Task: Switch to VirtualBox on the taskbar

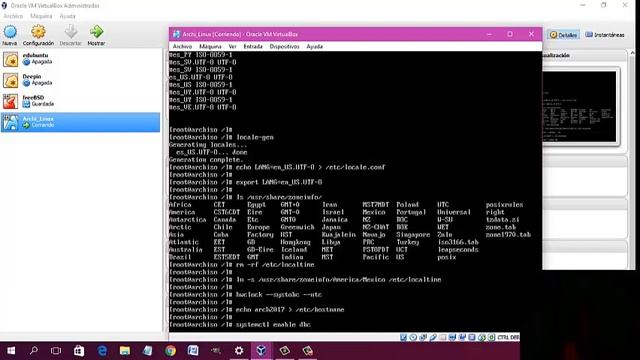Action: (x=261, y=351)
